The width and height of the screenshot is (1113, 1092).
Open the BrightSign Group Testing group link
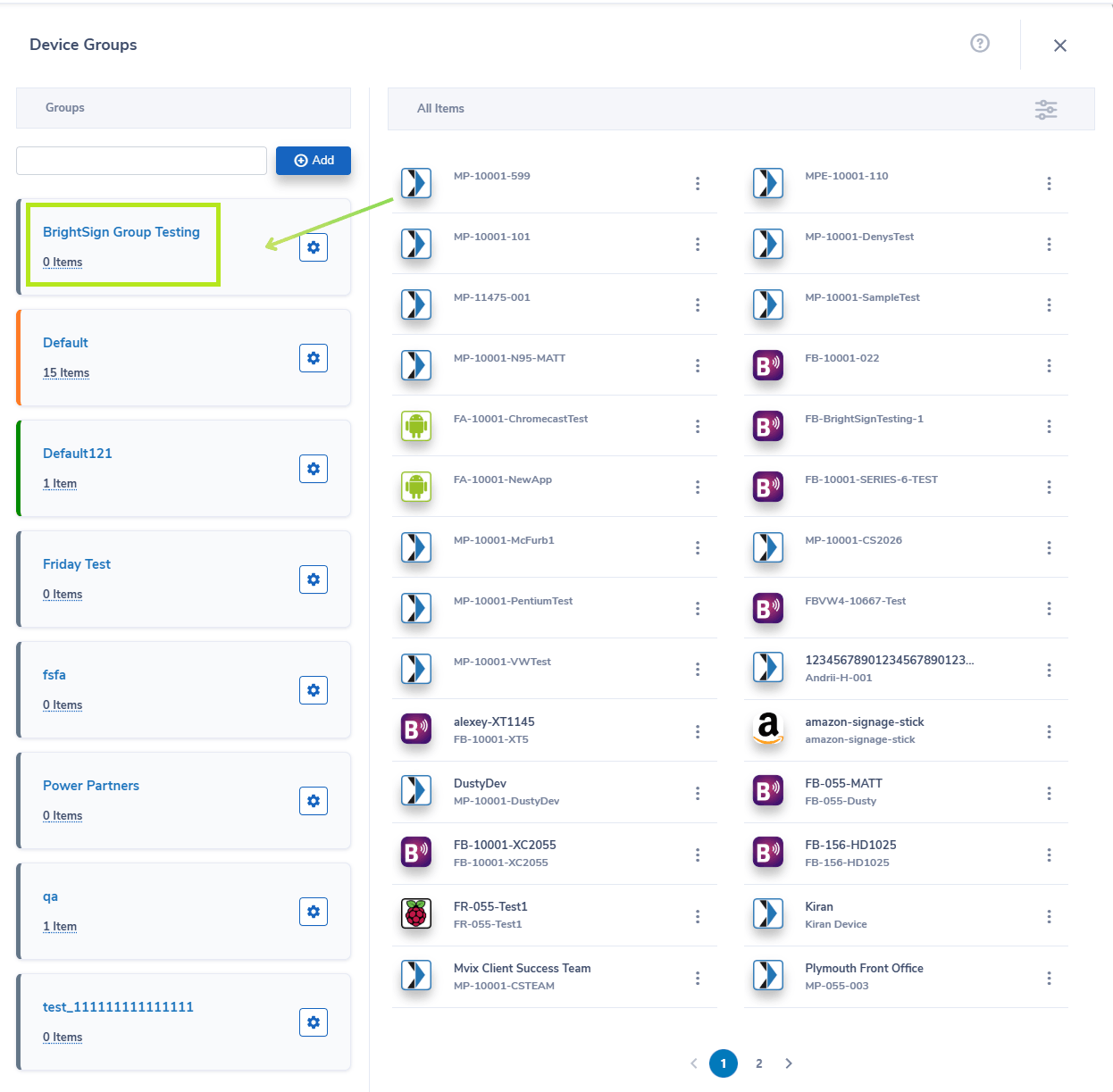(x=121, y=232)
